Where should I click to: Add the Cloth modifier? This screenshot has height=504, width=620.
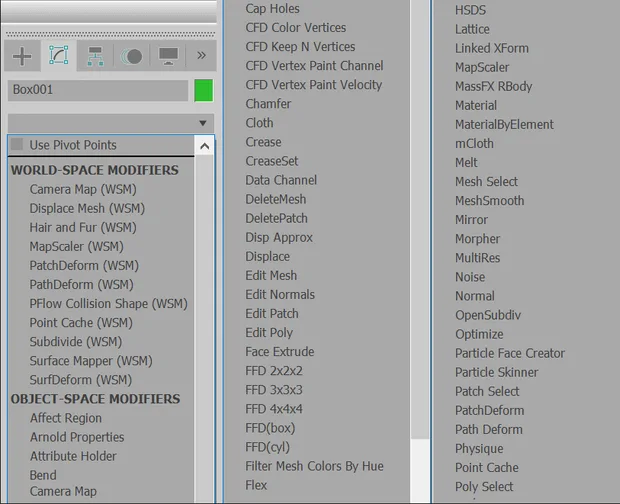[259, 123]
